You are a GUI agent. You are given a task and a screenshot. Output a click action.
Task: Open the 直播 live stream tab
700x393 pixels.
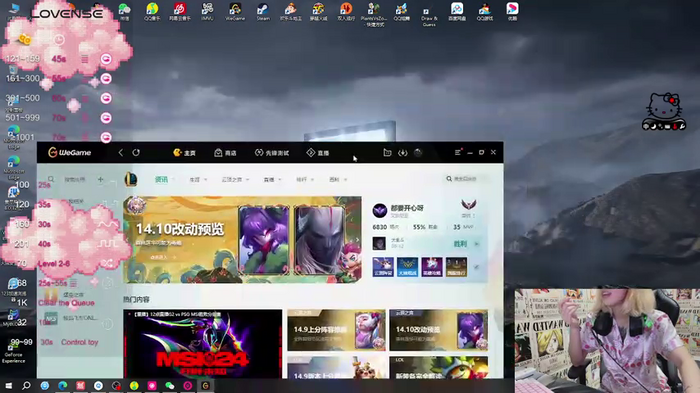click(318, 153)
